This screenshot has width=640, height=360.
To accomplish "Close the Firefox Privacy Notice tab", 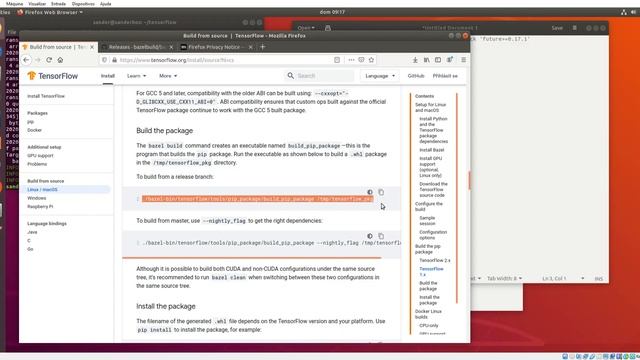I will [x=251, y=47].
